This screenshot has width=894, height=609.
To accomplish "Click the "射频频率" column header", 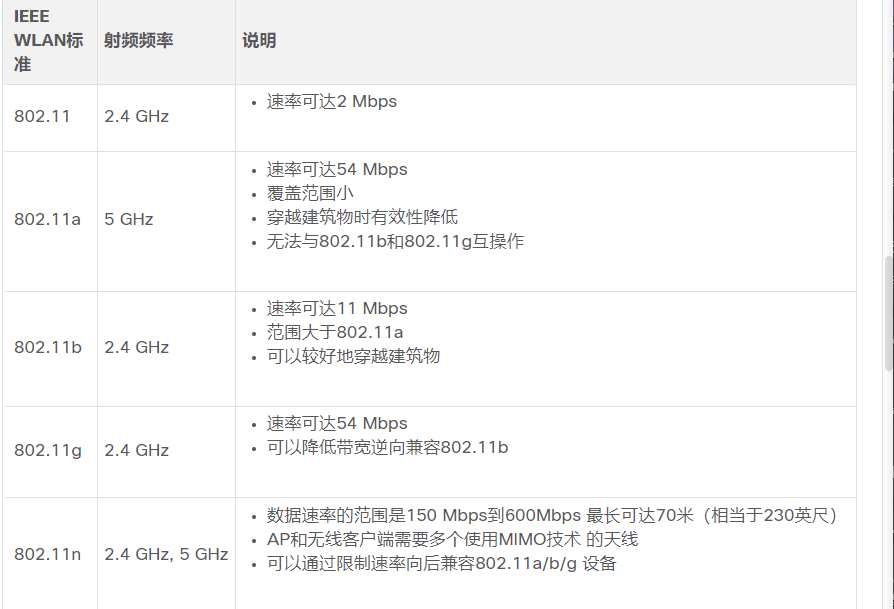I will pyautogui.click(x=138, y=41).
